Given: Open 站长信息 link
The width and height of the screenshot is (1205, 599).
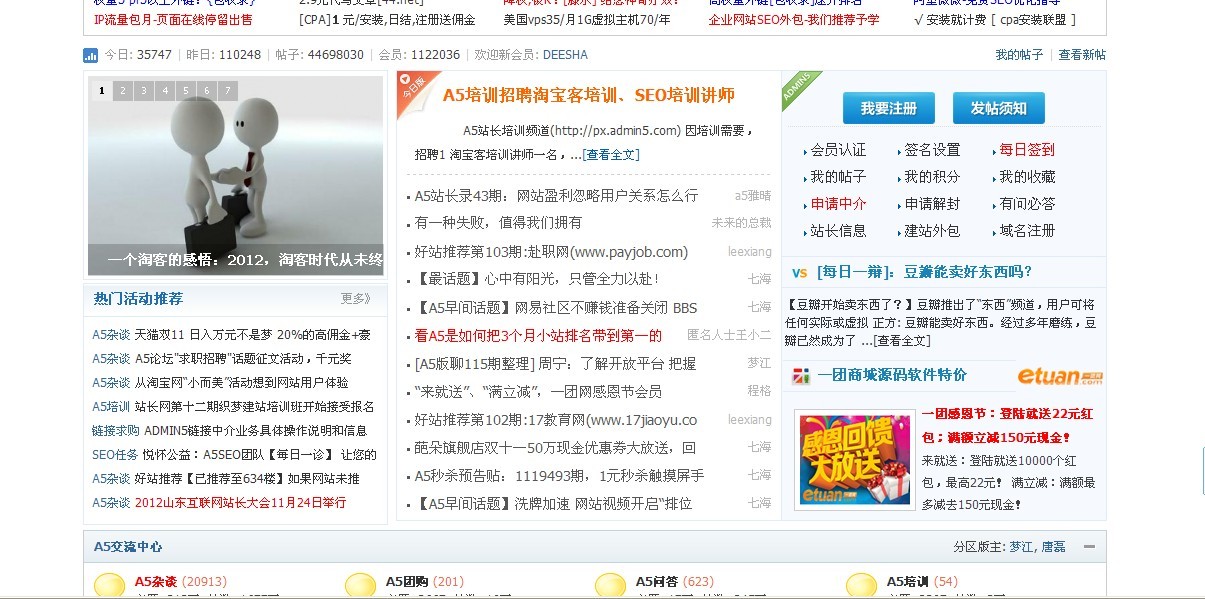Looking at the screenshot, I should click(x=838, y=231).
